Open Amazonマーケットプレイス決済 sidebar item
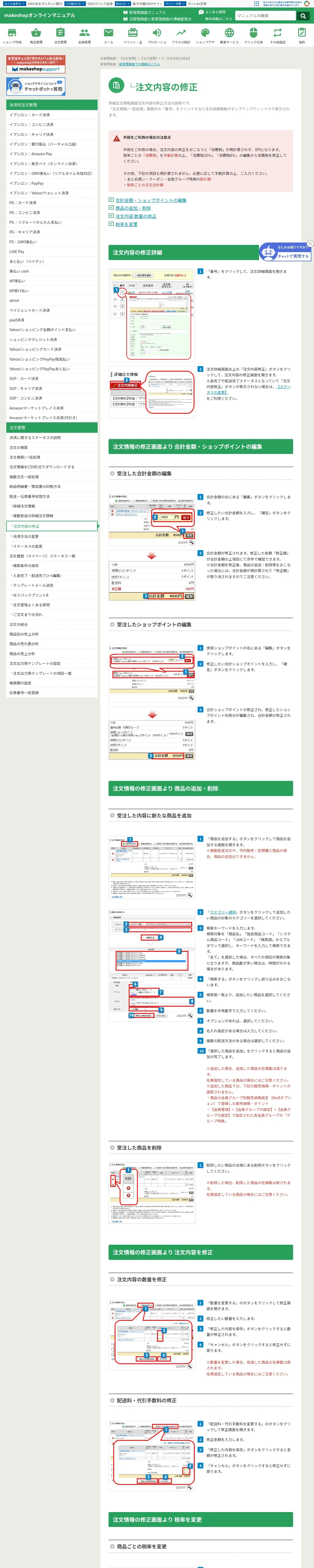The image size is (314, 1568). 51,408
